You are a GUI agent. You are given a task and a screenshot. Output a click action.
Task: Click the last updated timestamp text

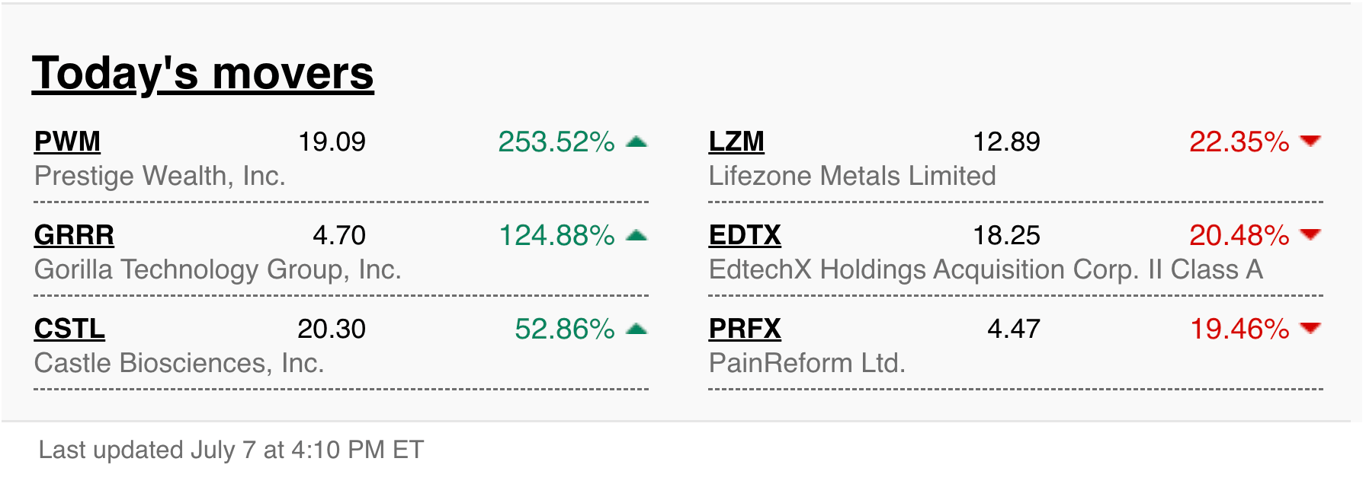click(231, 450)
